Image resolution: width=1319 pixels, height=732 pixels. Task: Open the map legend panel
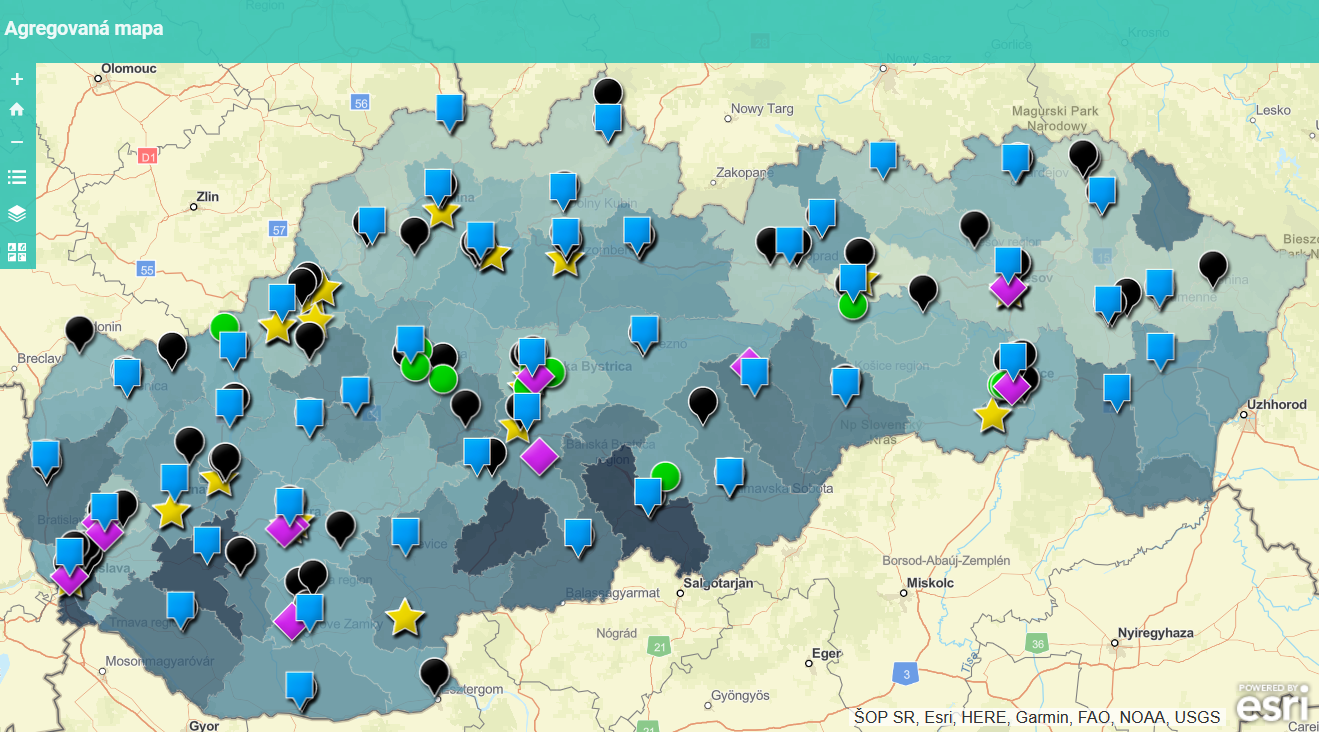point(15,176)
